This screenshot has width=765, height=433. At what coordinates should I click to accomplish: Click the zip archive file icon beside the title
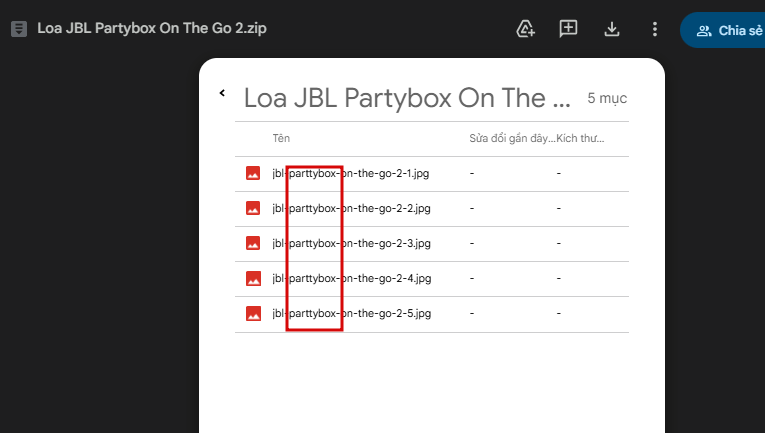19,29
